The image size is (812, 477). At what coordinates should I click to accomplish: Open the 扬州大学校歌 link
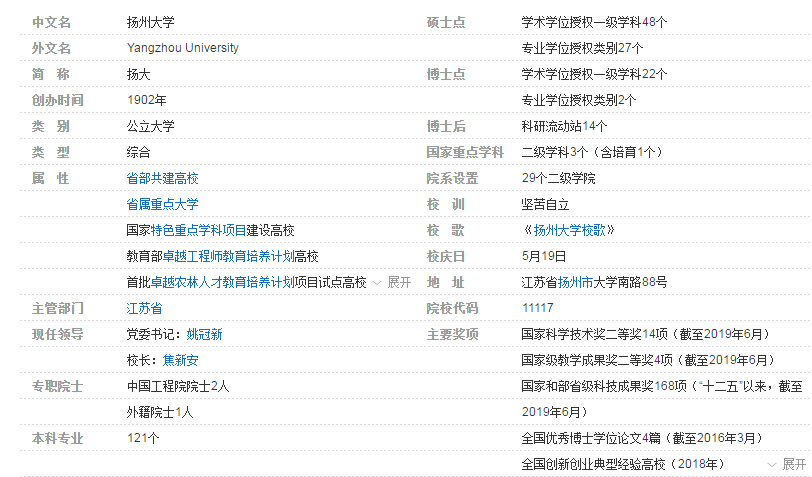click(569, 230)
